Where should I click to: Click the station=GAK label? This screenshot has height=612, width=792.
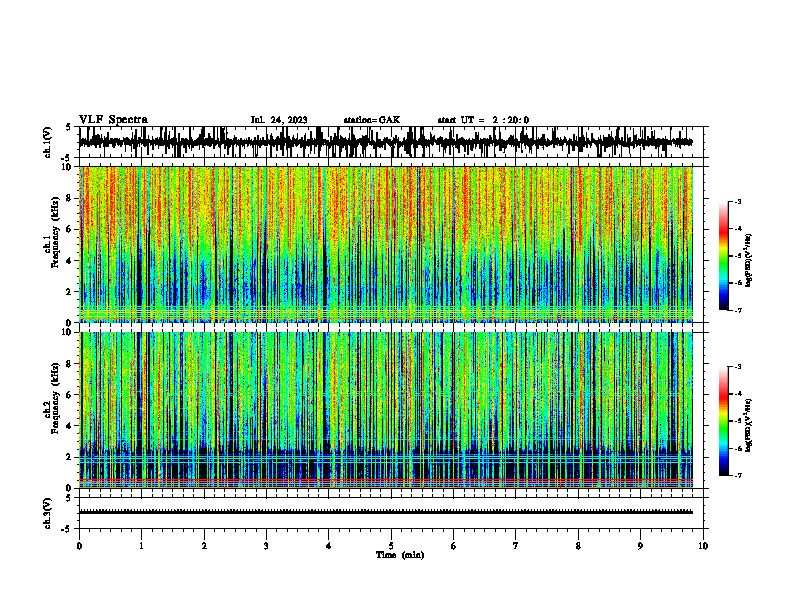372,120
